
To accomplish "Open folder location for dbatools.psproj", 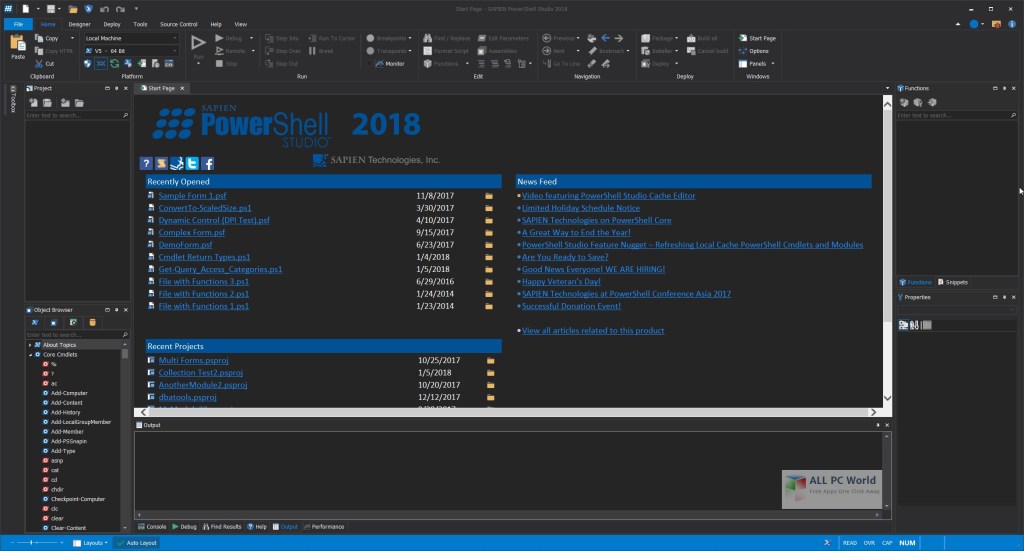I will [x=490, y=398].
